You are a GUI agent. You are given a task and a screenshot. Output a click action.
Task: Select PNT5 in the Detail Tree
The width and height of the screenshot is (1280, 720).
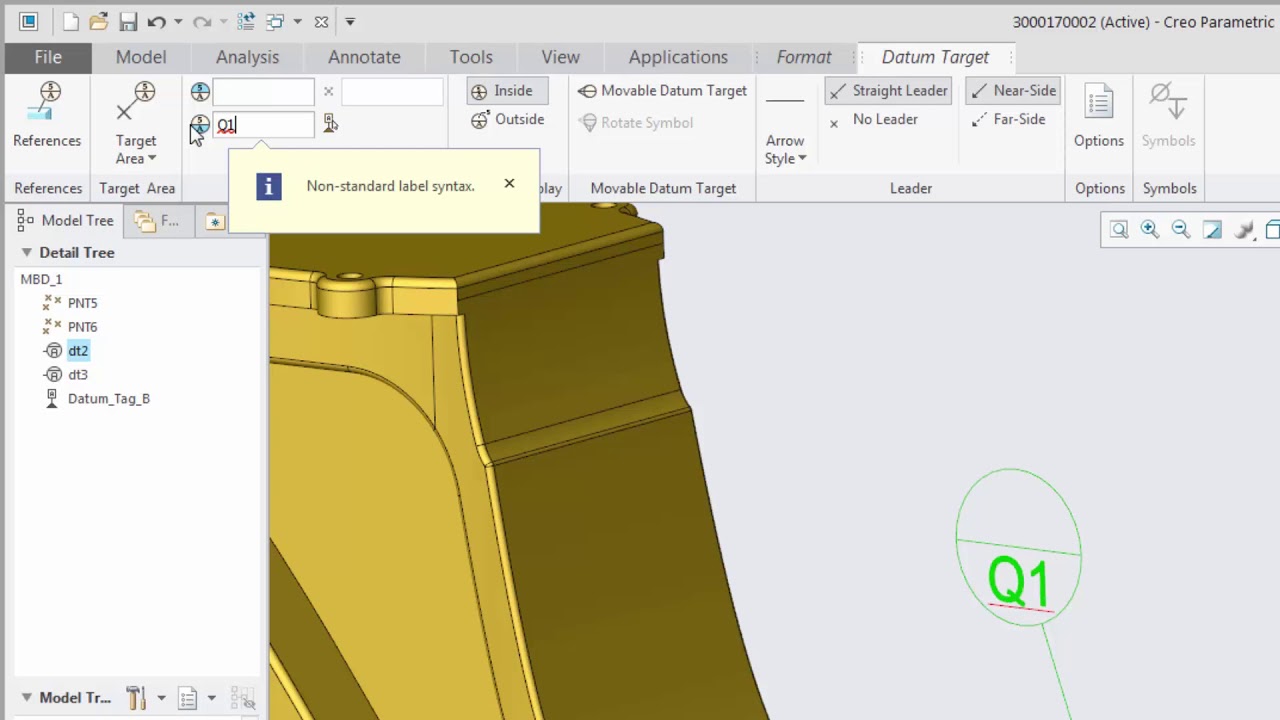tap(82, 303)
